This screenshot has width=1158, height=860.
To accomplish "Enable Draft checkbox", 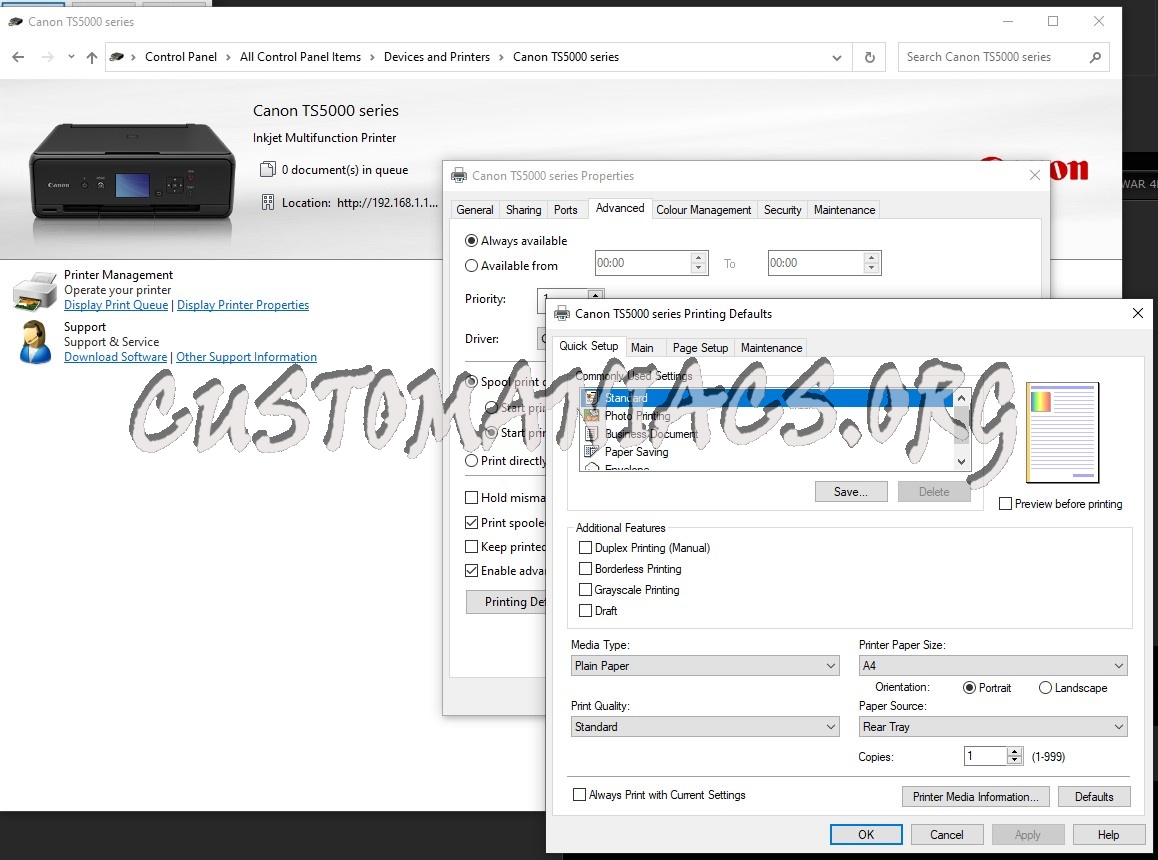I will click(x=586, y=611).
